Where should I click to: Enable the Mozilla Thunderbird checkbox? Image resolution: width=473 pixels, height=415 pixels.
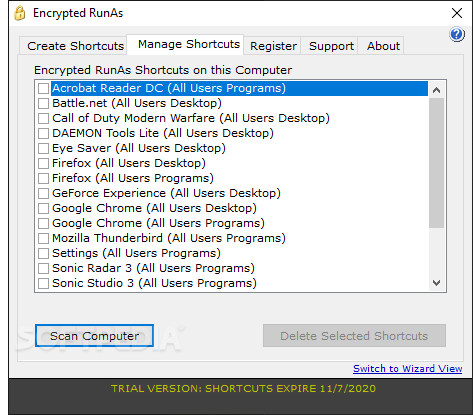43,238
